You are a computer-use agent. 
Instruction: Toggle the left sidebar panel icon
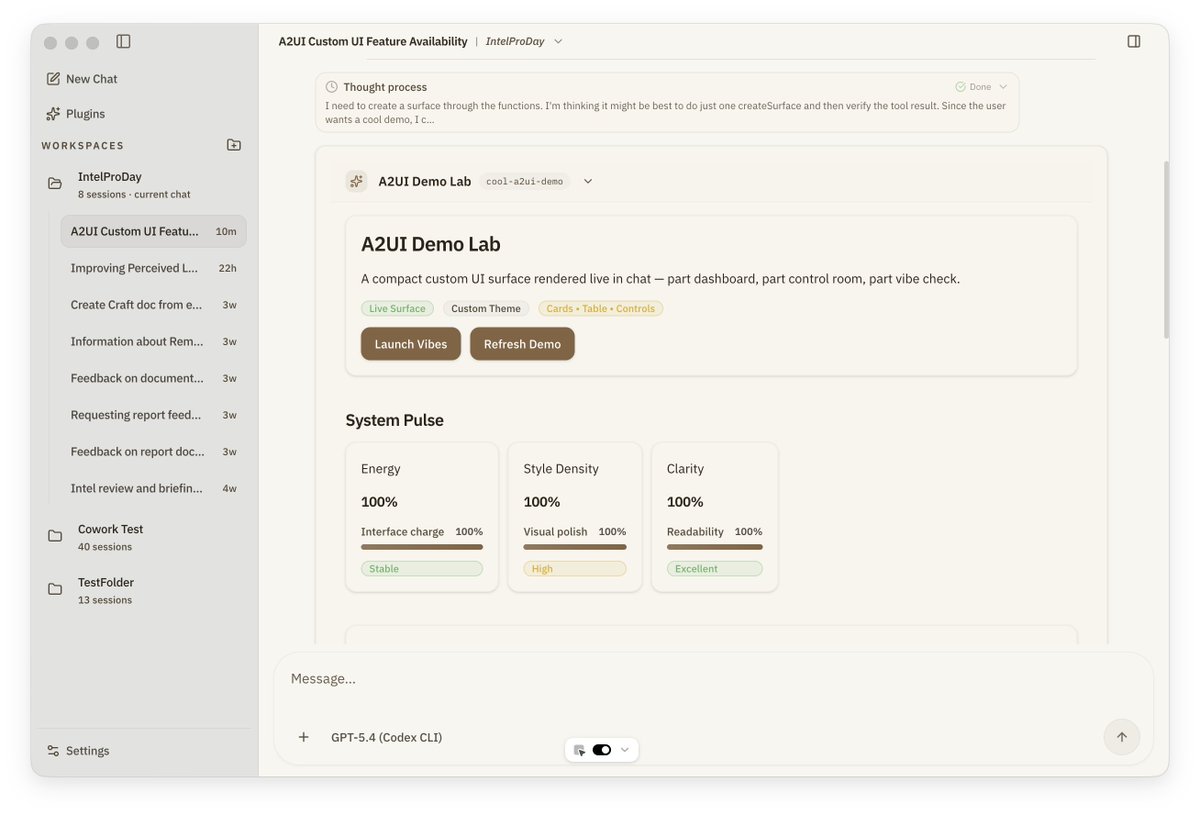(123, 41)
